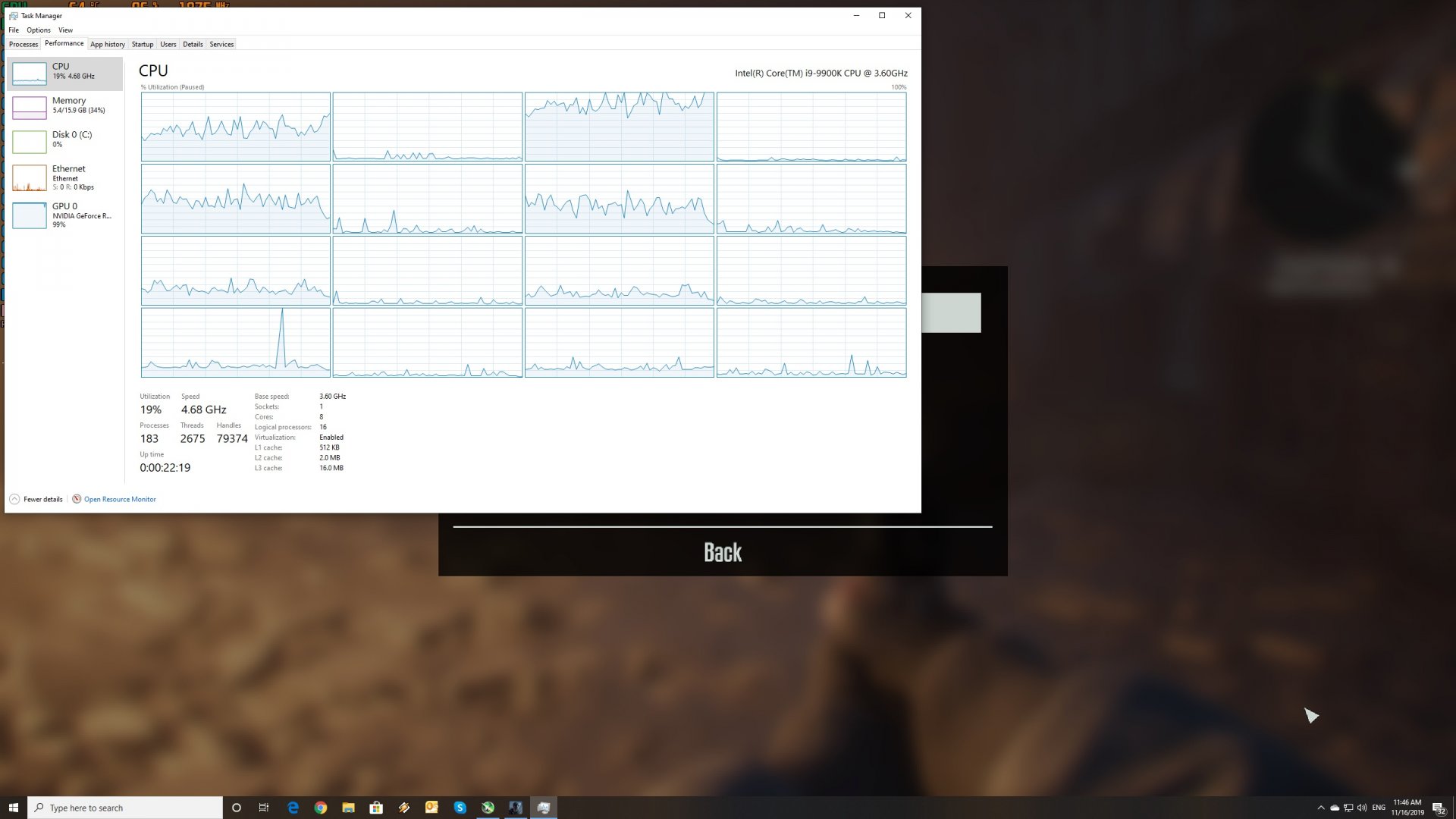Open the Options menu
Screen dimensions: 1456x819
39,30
